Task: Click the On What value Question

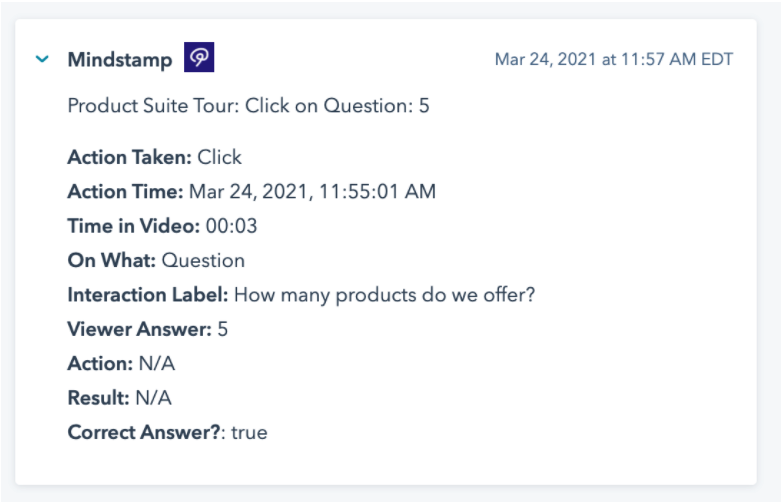Action: (x=203, y=260)
